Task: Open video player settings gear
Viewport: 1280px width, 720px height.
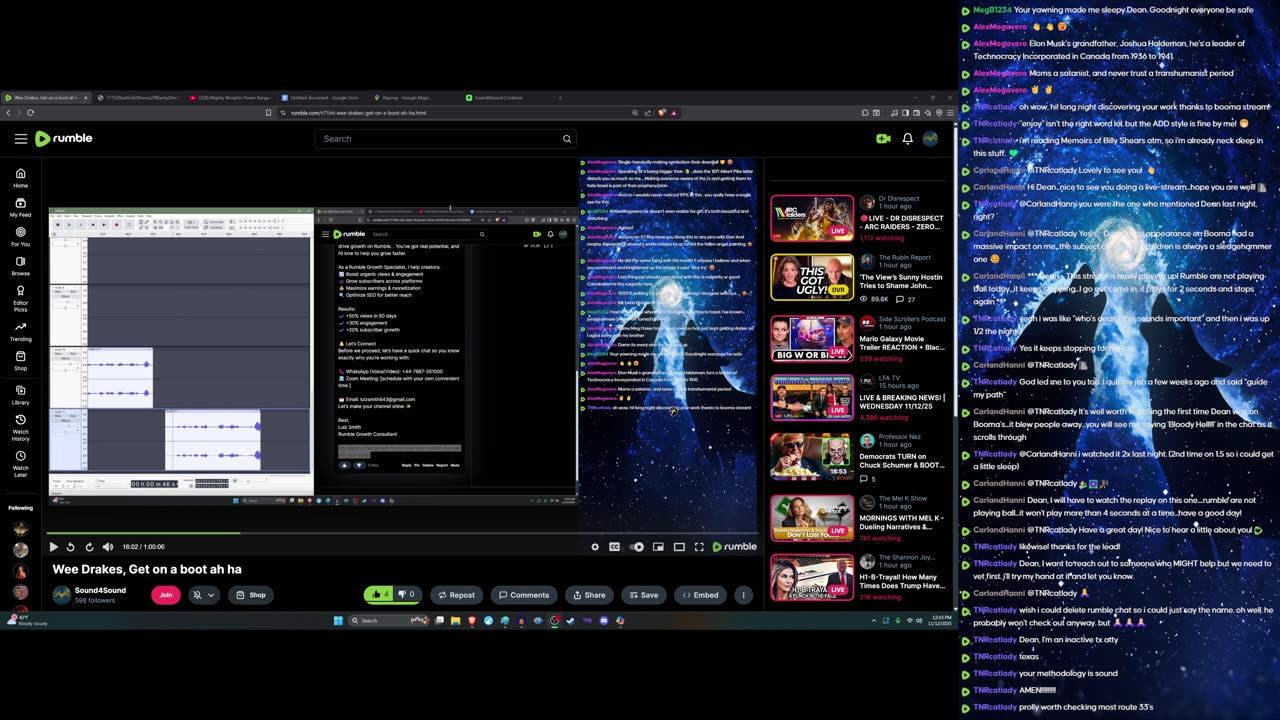Action: point(595,547)
